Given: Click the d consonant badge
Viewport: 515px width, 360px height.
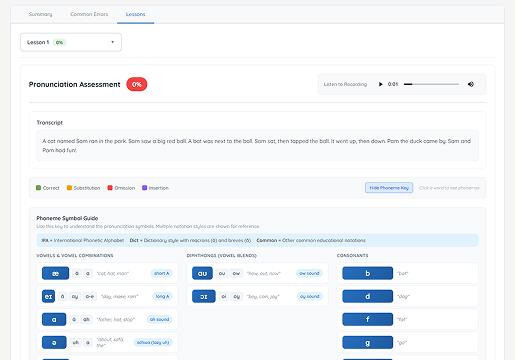Looking at the screenshot, I should pos(367,296).
